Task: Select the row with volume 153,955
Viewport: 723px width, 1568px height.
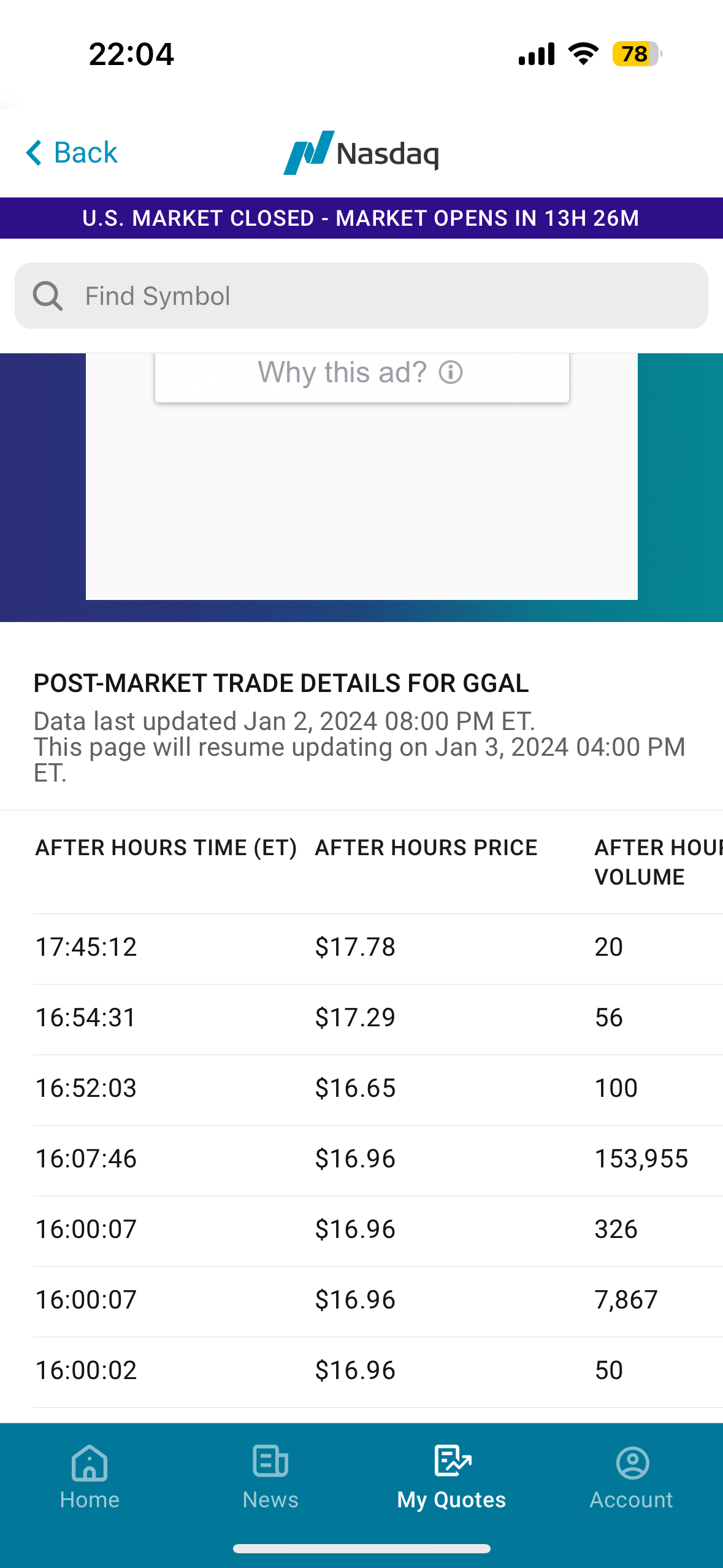Action: coord(378,1160)
